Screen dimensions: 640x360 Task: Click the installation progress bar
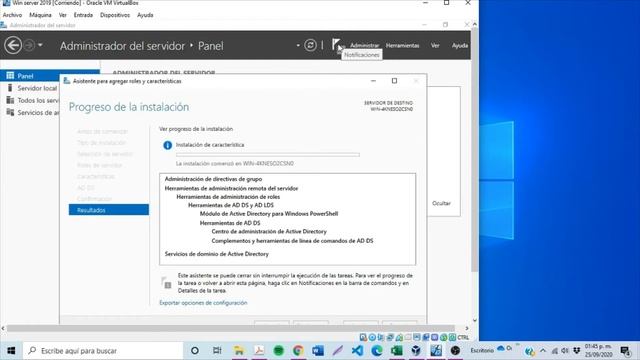(268, 155)
